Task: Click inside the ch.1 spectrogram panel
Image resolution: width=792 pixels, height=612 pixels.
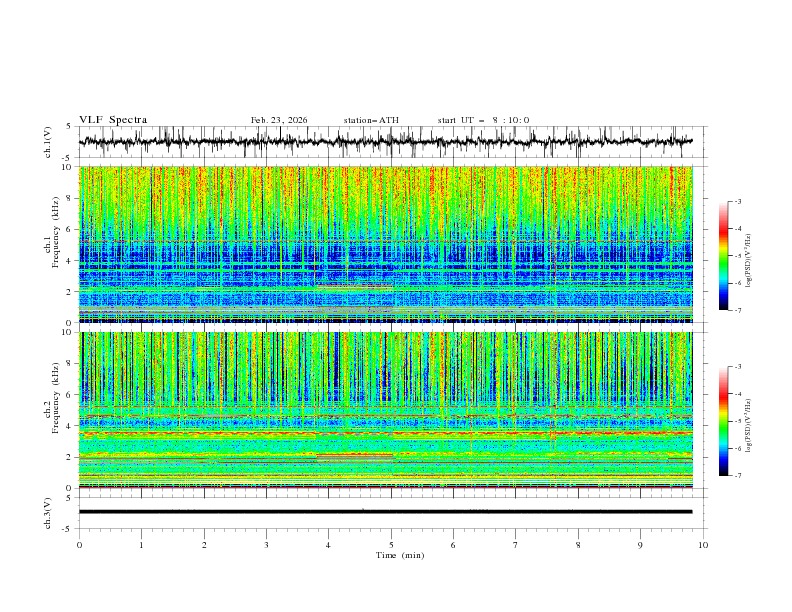Action: coord(386,244)
